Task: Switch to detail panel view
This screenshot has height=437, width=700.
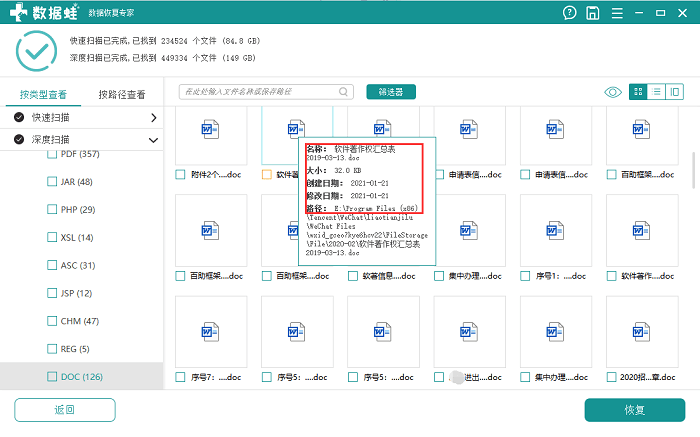Action: (674, 92)
